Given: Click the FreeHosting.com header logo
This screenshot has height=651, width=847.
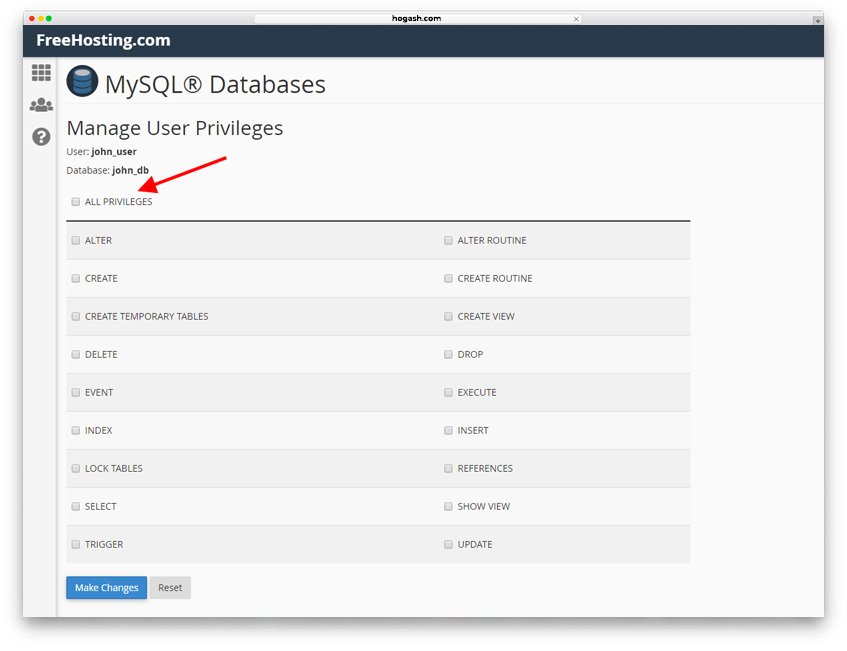Looking at the screenshot, I should (103, 40).
